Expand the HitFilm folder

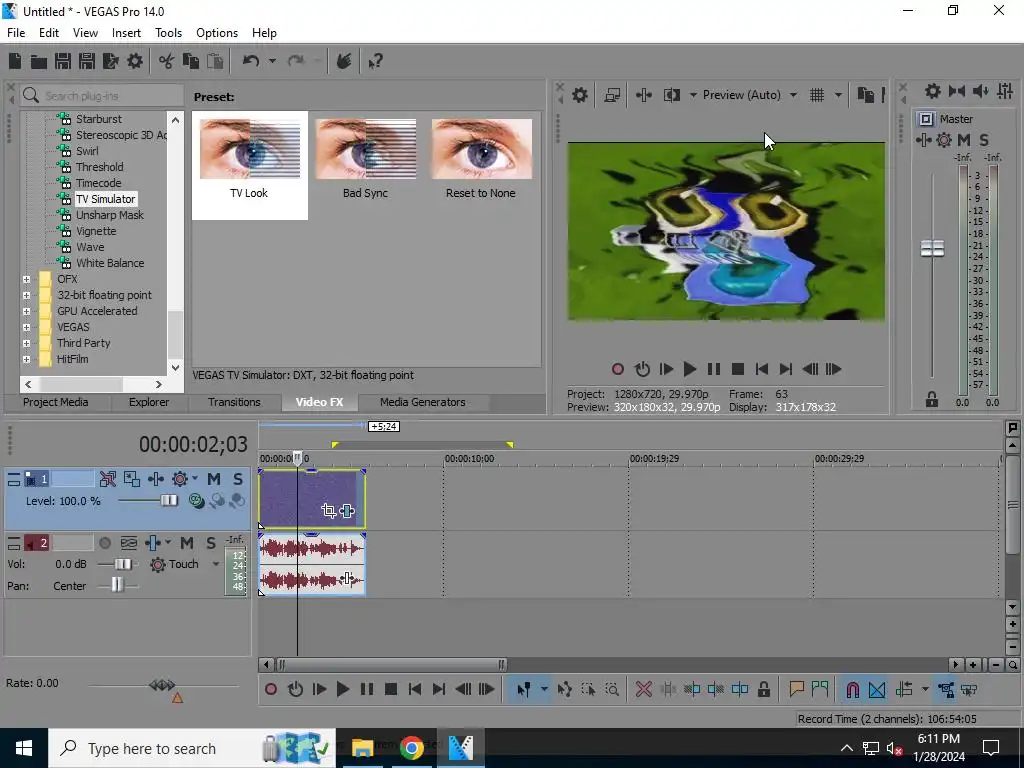point(27,359)
